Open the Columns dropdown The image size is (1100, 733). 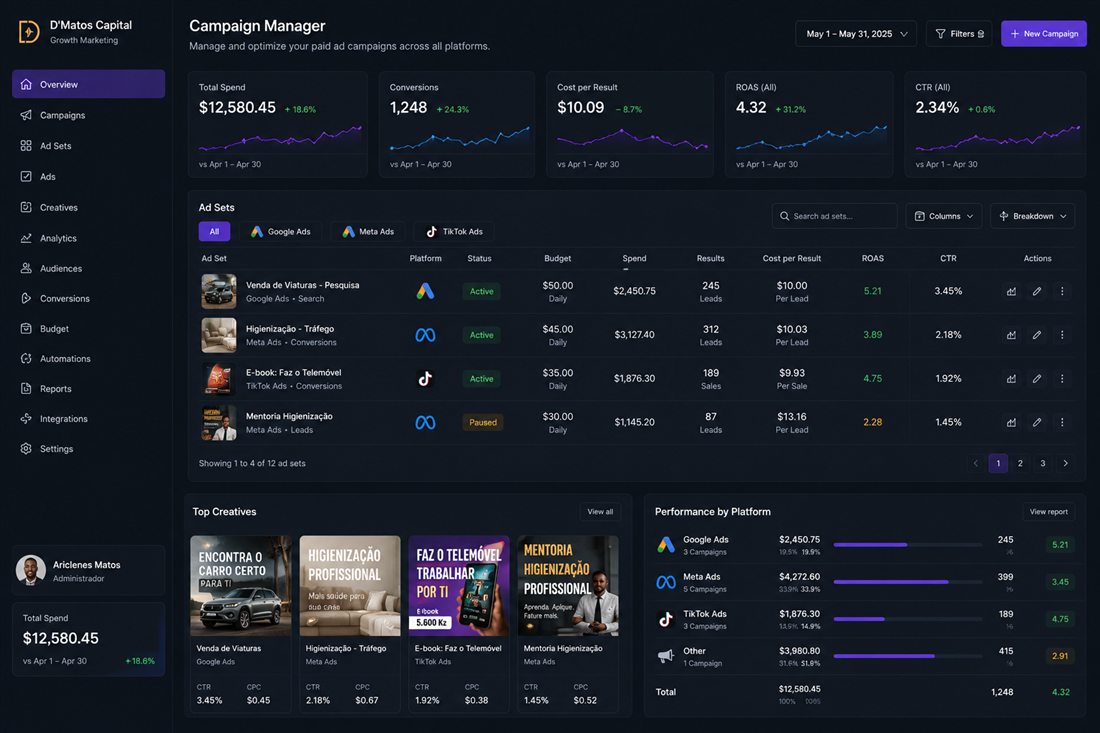pos(944,216)
